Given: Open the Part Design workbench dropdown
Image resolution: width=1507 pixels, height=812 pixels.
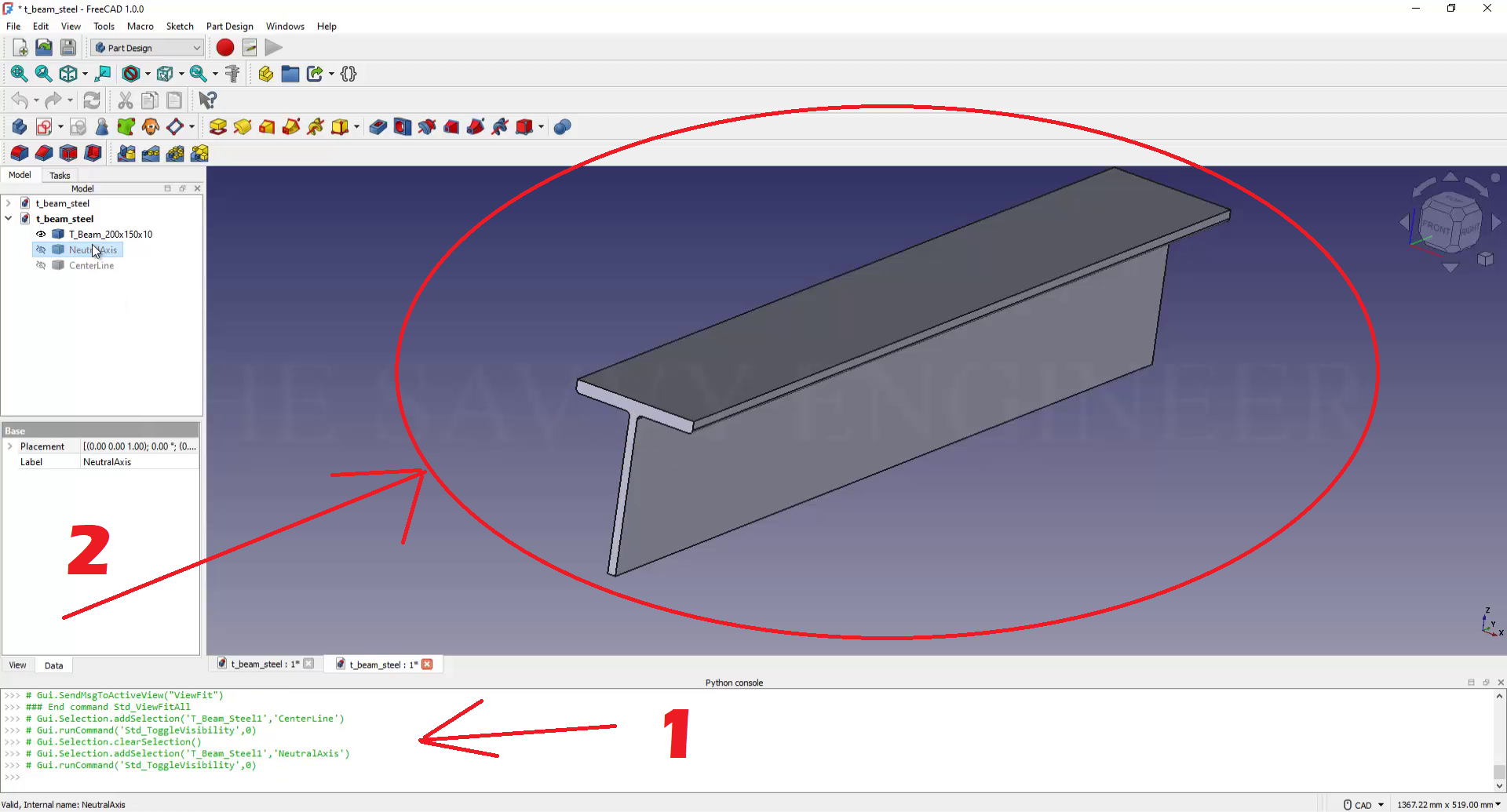Looking at the screenshot, I should click(x=147, y=48).
